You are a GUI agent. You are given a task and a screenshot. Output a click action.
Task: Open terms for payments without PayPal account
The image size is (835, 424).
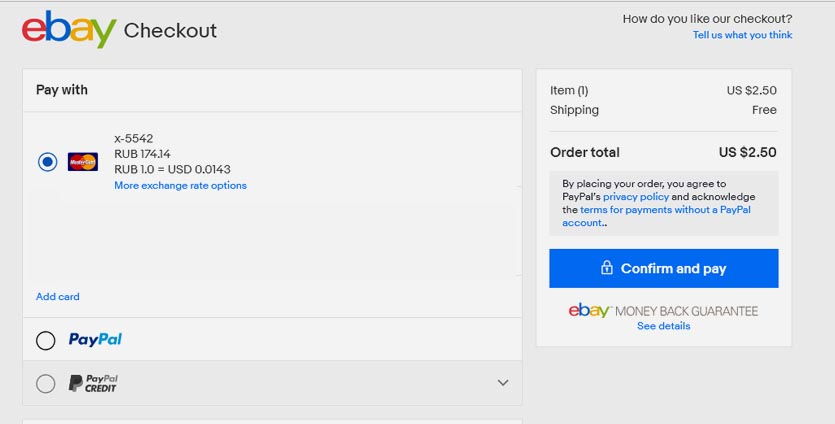click(x=665, y=210)
